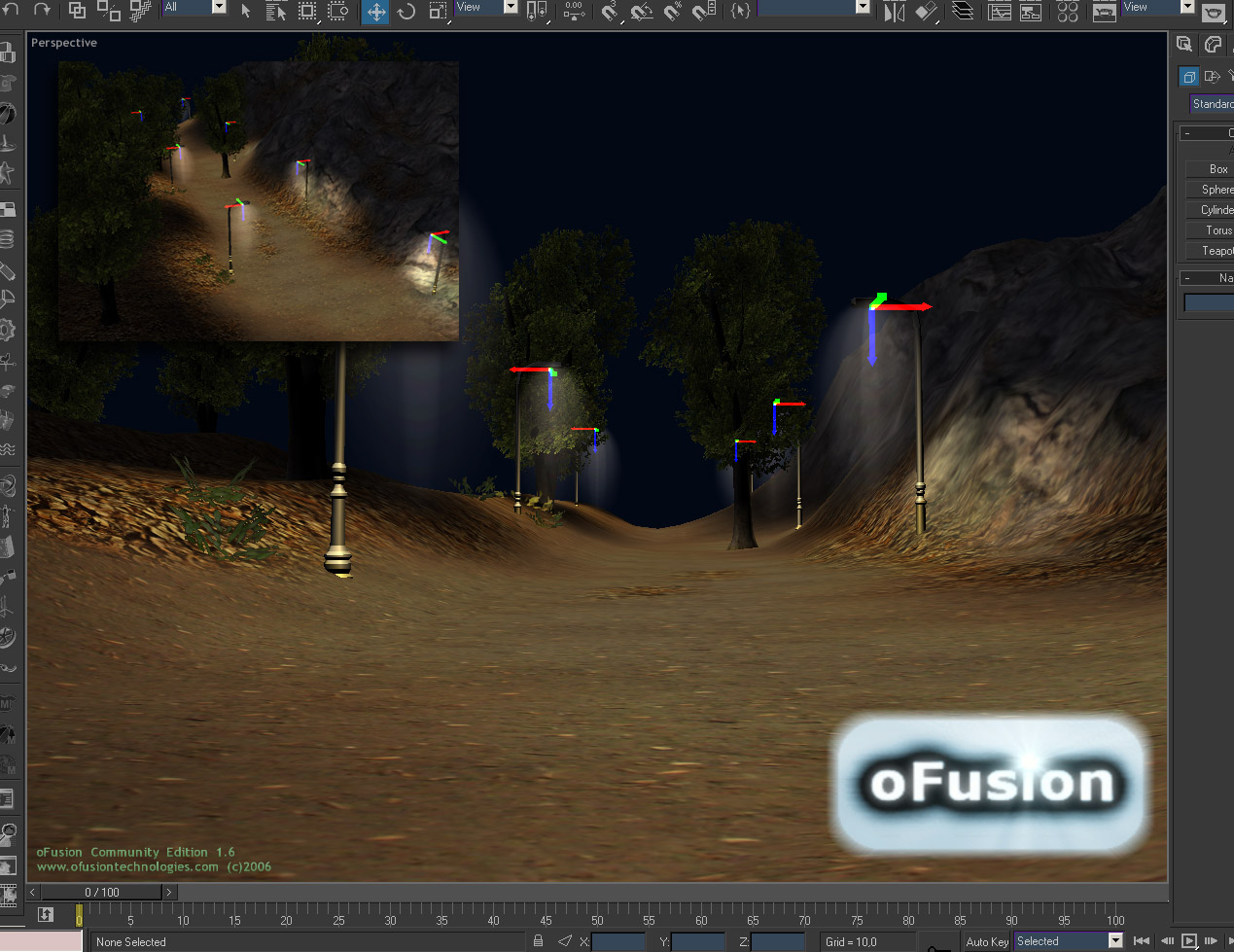The width and height of the screenshot is (1234, 952).
Task: Click the X coordinate input field
Action: (x=618, y=941)
